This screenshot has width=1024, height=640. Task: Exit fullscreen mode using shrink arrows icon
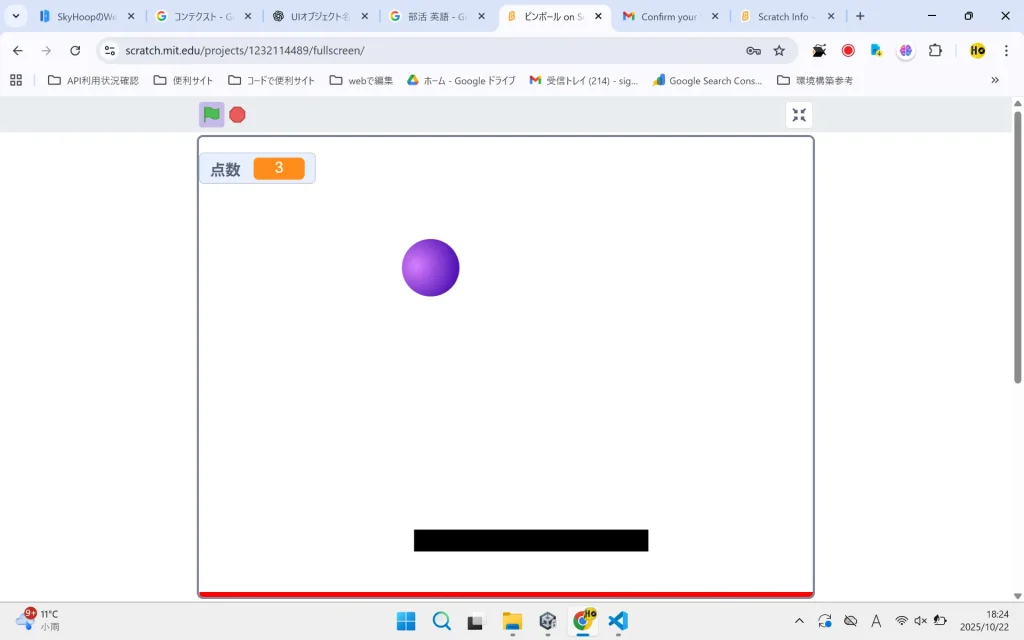click(x=799, y=115)
